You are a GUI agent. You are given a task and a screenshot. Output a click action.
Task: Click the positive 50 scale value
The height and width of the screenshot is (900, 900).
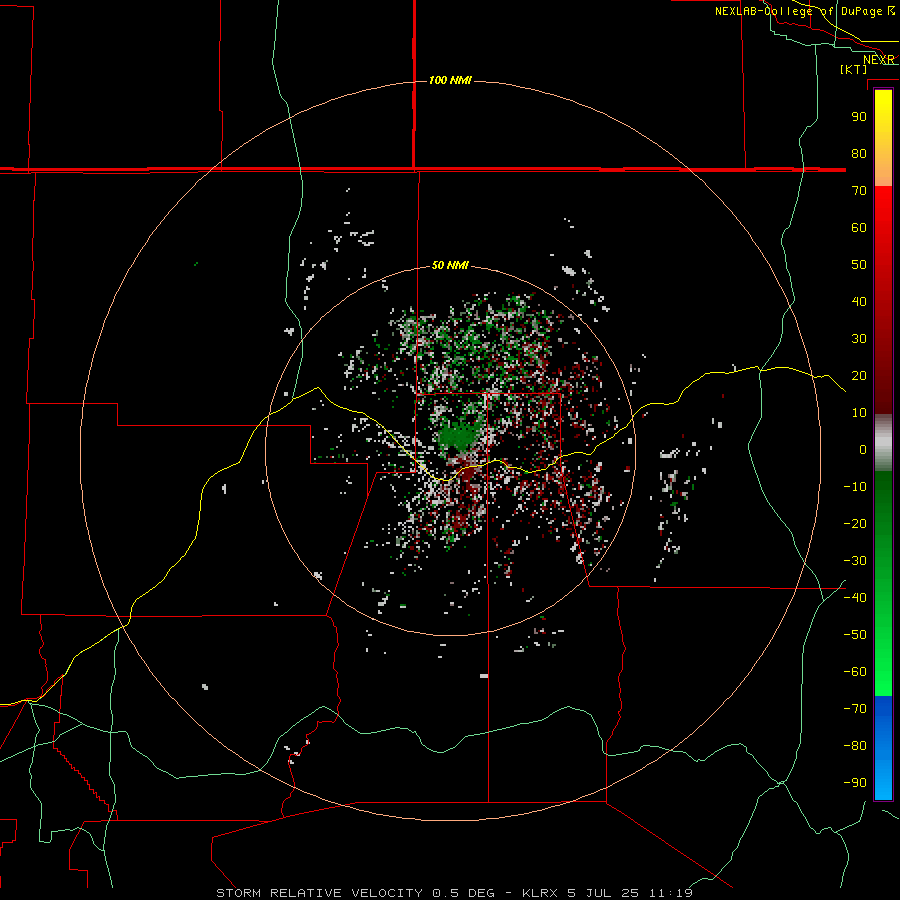859,265
